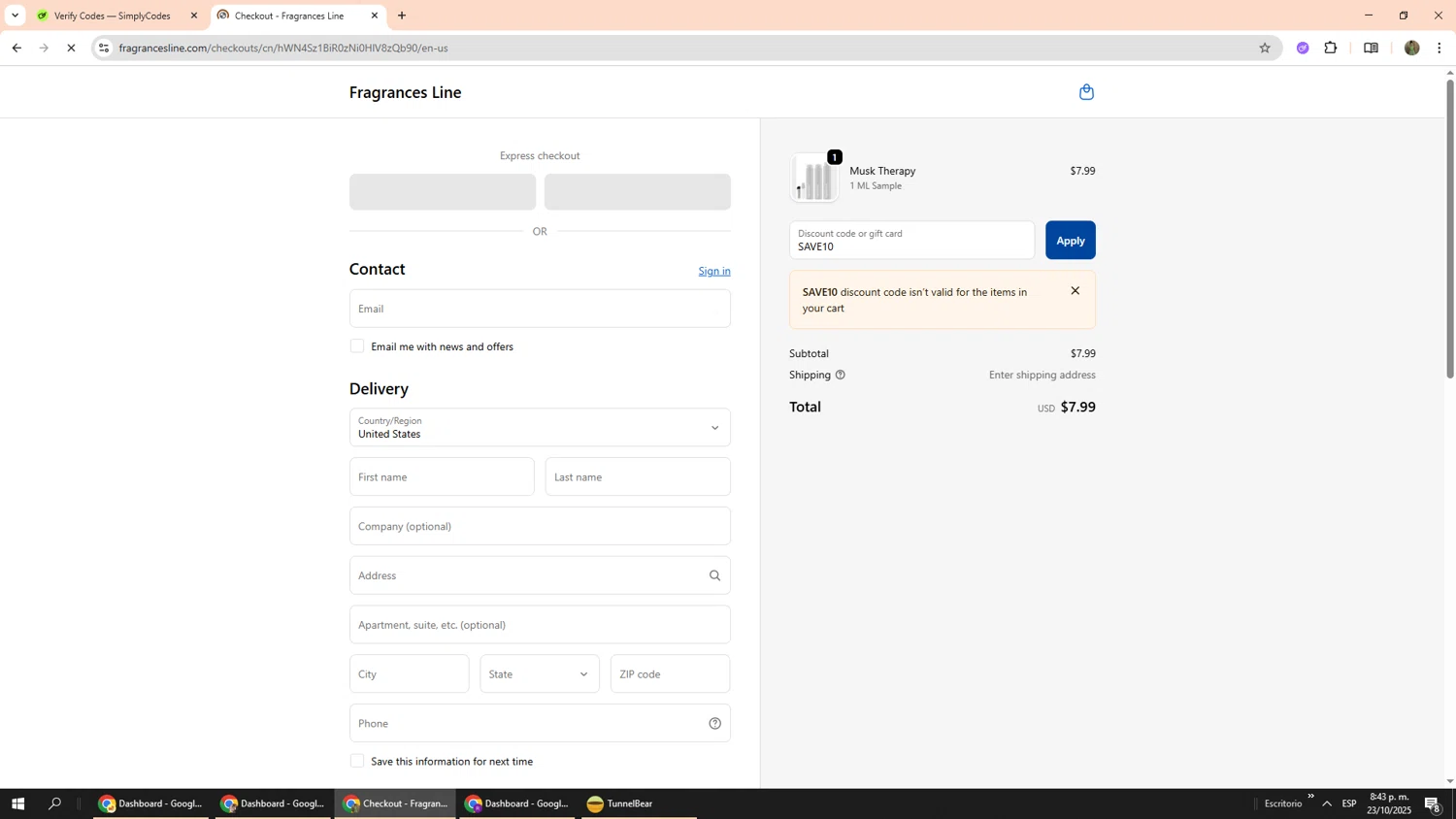1456x819 pixels.
Task: Open the Escritorio toolbar in taskbar
Action: pyautogui.click(x=1283, y=803)
